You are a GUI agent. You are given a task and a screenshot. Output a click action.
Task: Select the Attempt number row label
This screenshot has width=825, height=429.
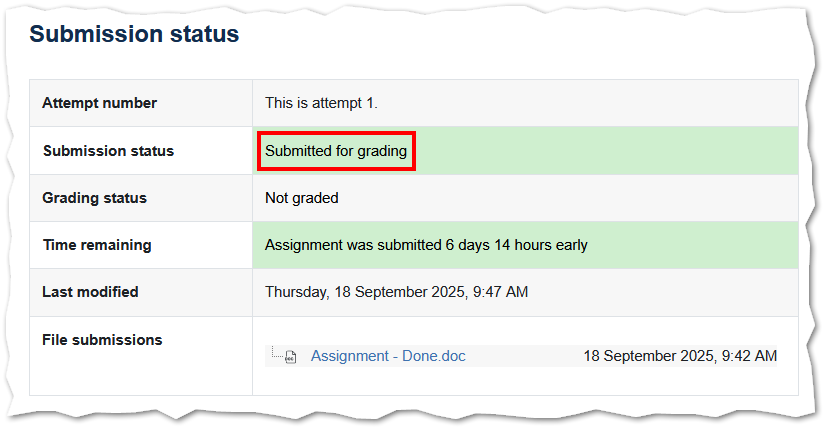click(99, 103)
